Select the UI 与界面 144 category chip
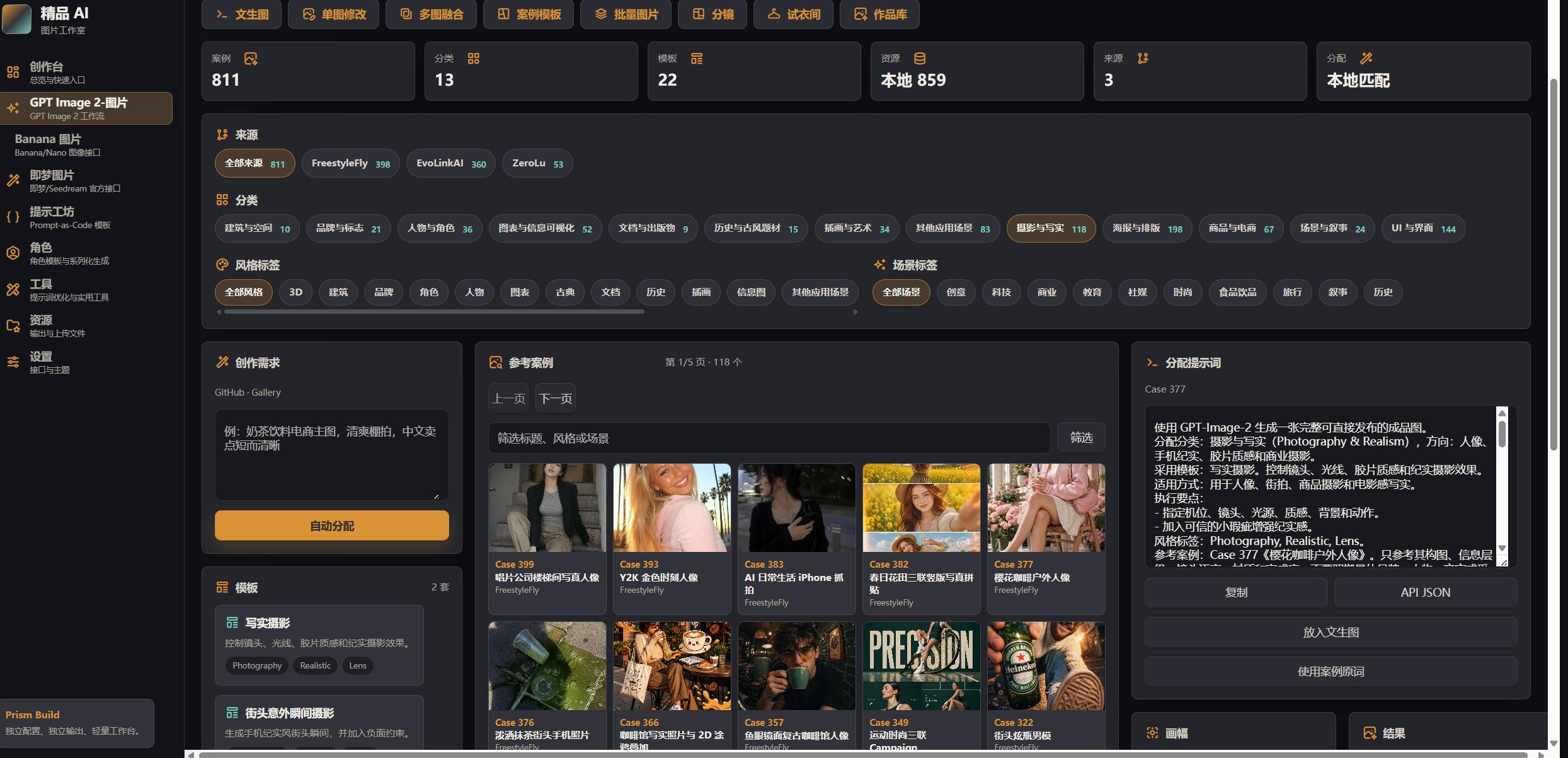 (1423, 228)
